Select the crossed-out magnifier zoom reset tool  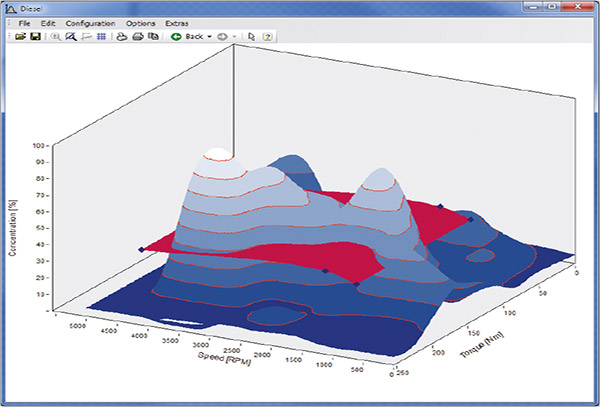click(x=70, y=36)
